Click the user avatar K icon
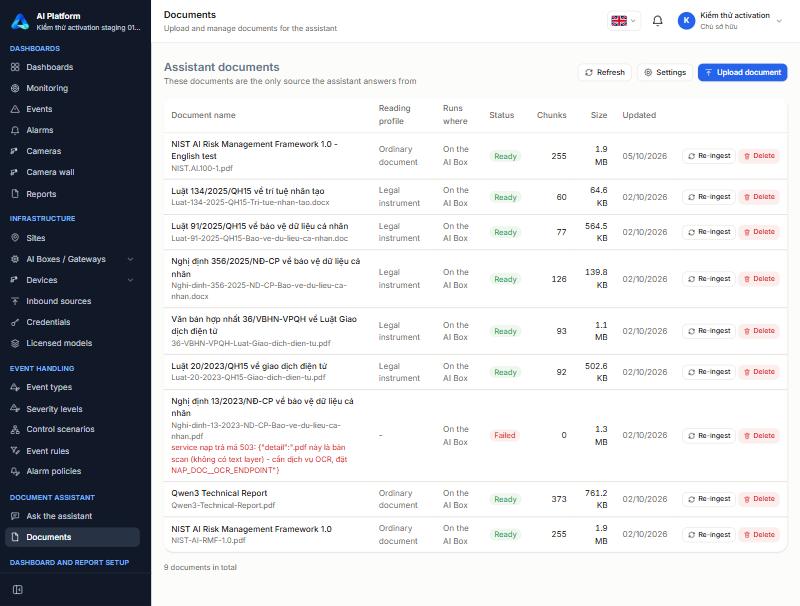 (686, 20)
